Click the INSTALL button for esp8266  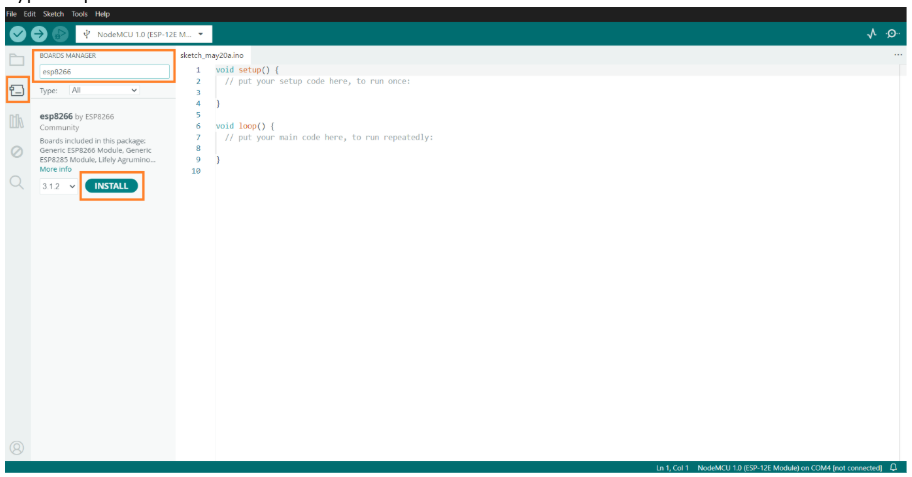(x=111, y=186)
